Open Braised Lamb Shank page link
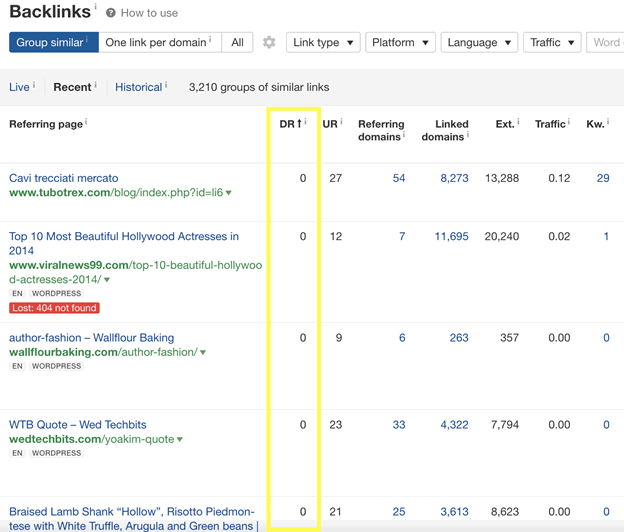The width and height of the screenshot is (624, 532). point(134,519)
